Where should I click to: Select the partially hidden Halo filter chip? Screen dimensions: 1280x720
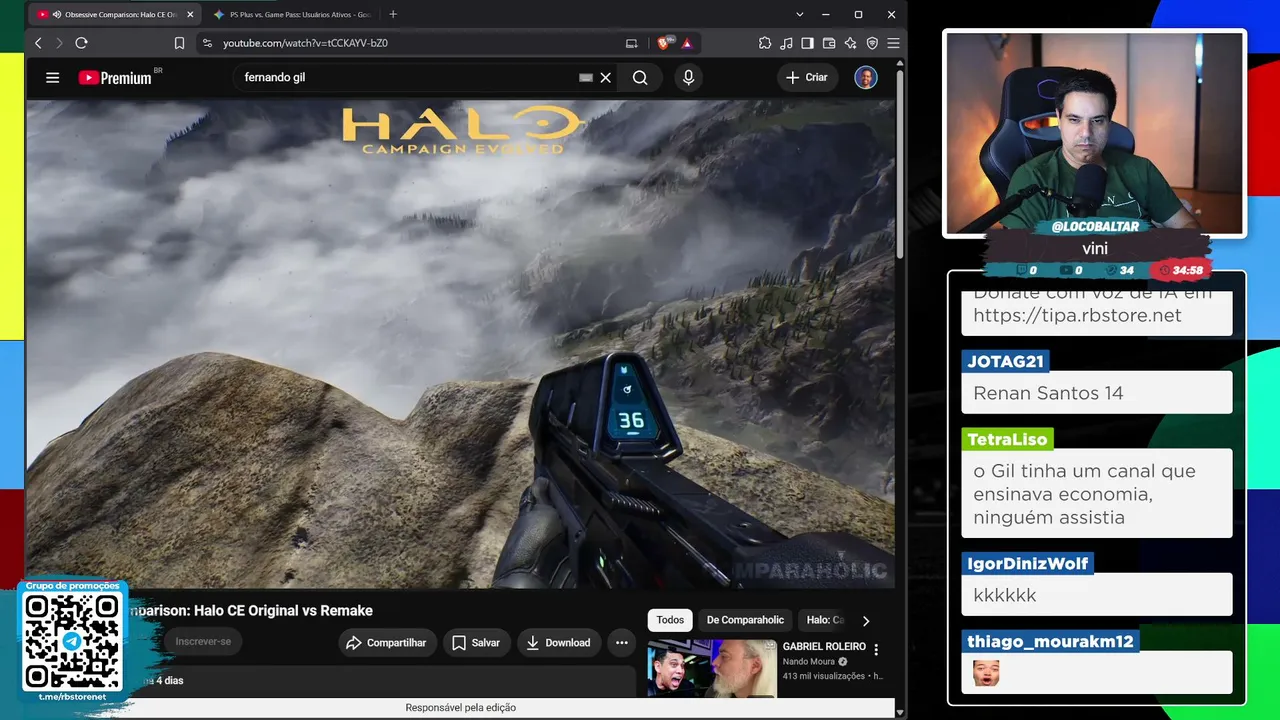coord(824,620)
